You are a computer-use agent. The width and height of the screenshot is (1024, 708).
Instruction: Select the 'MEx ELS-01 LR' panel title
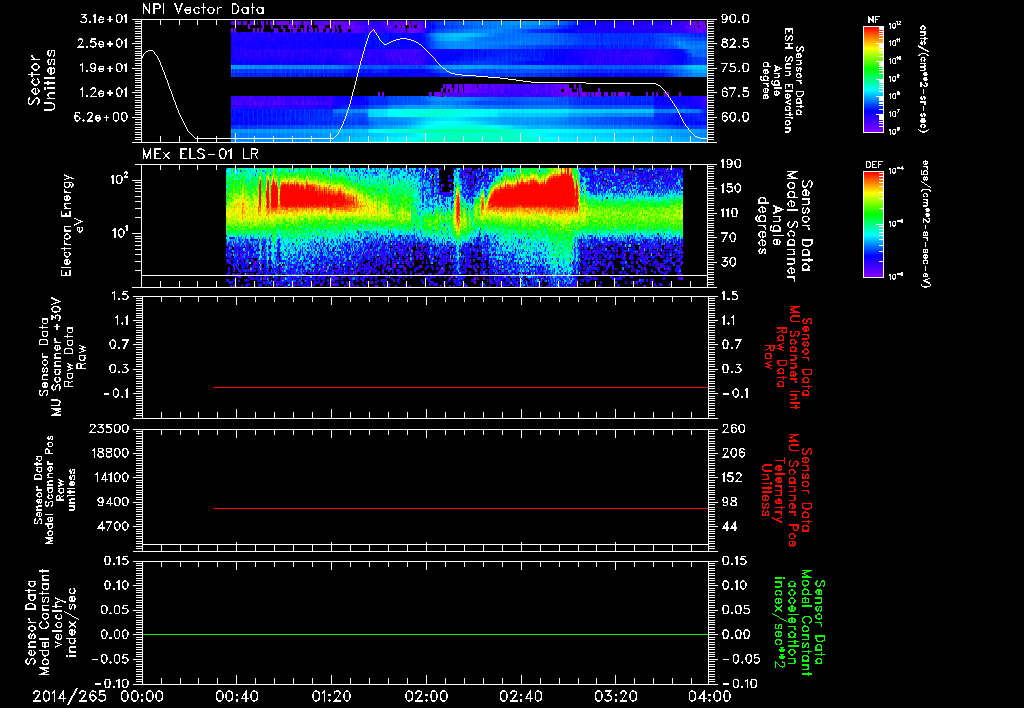tap(200, 155)
